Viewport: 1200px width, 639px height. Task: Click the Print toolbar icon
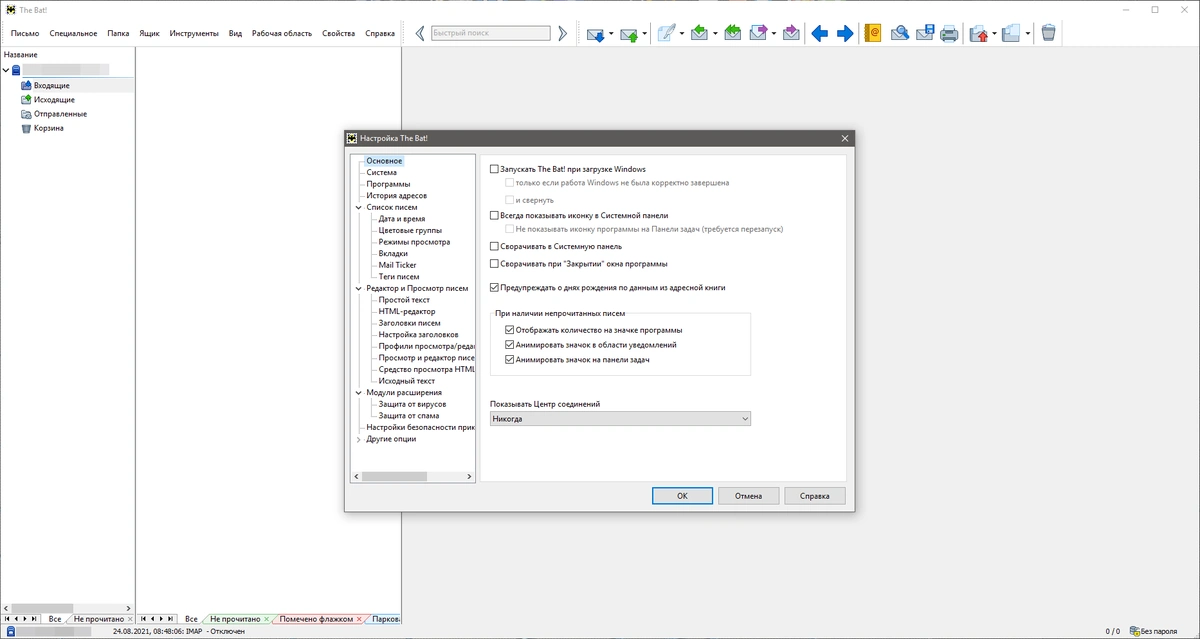pyautogui.click(x=949, y=33)
